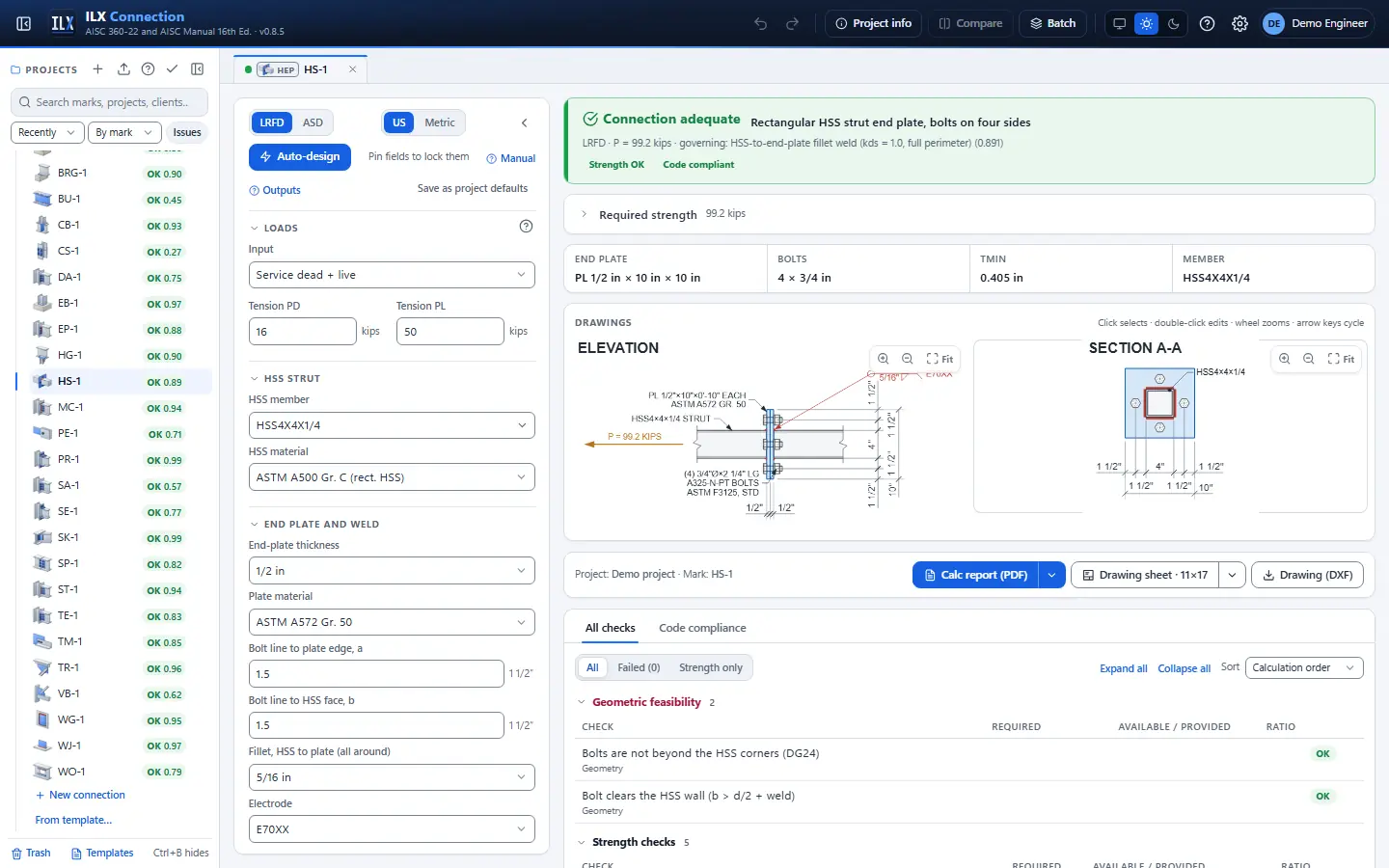Open the Electrode dropdown
The width and height of the screenshot is (1389, 868).
pyautogui.click(x=392, y=829)
